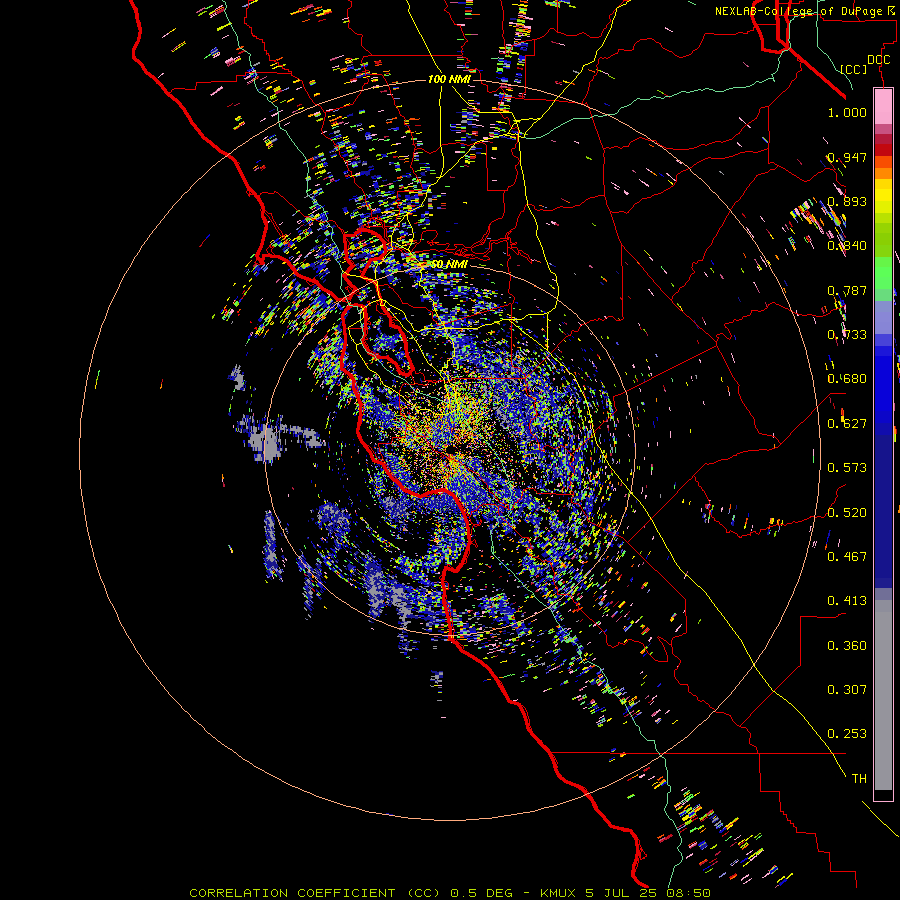
Task: Click the 50 NMI range ring label
Action: coord(449,264)
